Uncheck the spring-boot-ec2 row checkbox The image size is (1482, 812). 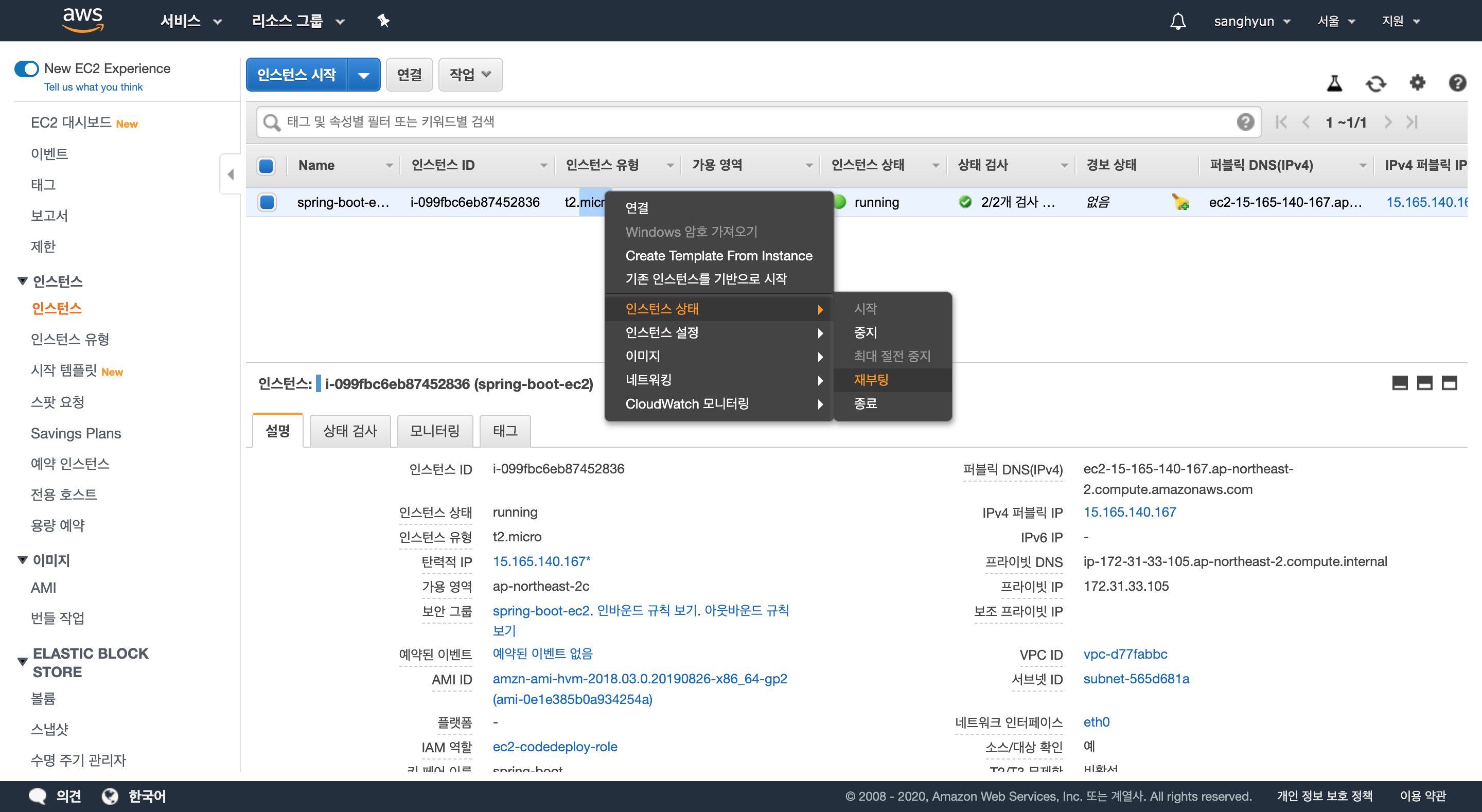(267, 202)
